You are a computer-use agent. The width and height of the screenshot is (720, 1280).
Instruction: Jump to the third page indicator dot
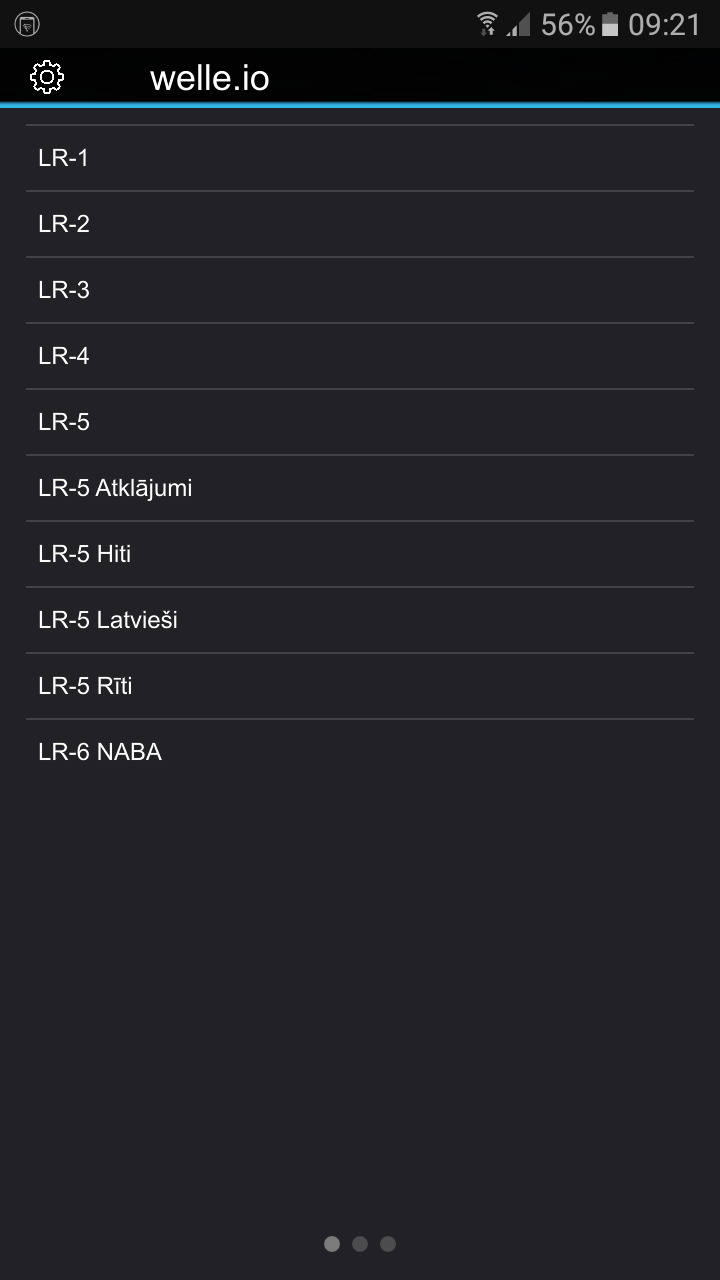point(388,1244)
